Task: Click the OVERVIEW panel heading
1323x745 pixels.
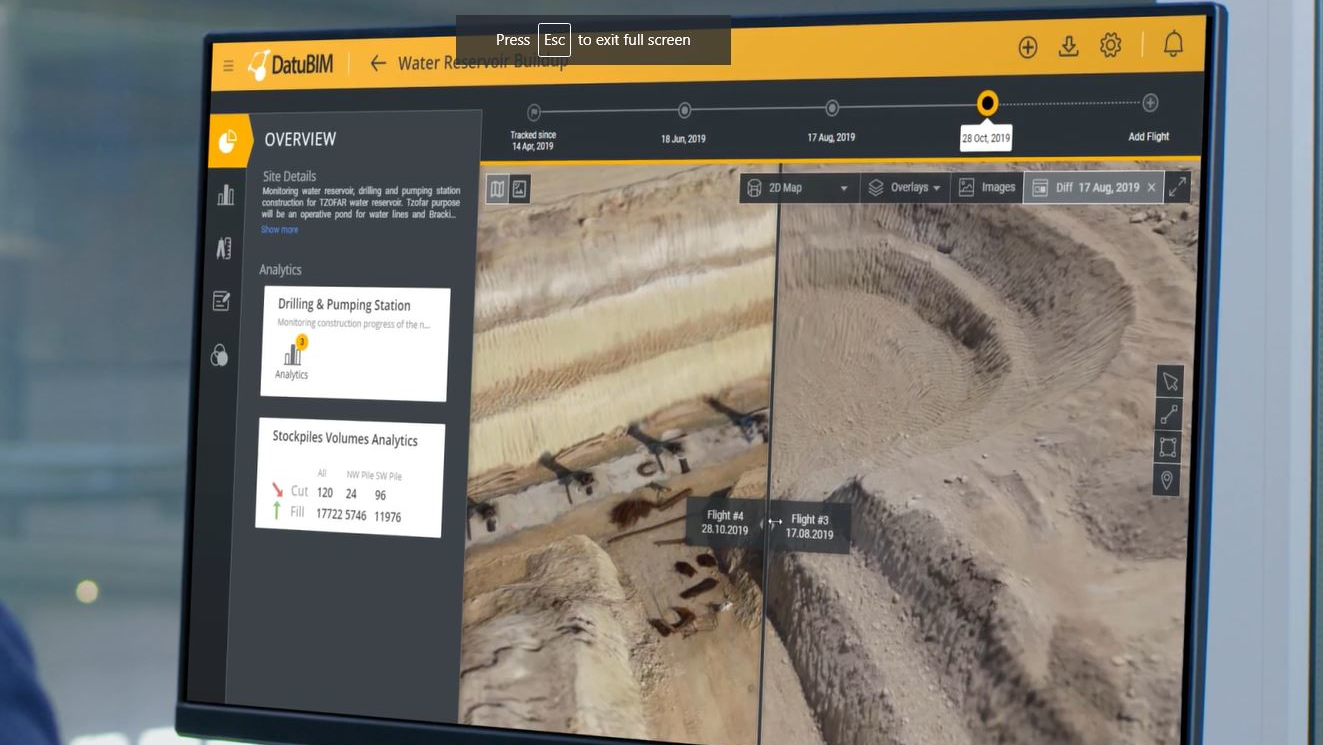Action: [300, 139]
